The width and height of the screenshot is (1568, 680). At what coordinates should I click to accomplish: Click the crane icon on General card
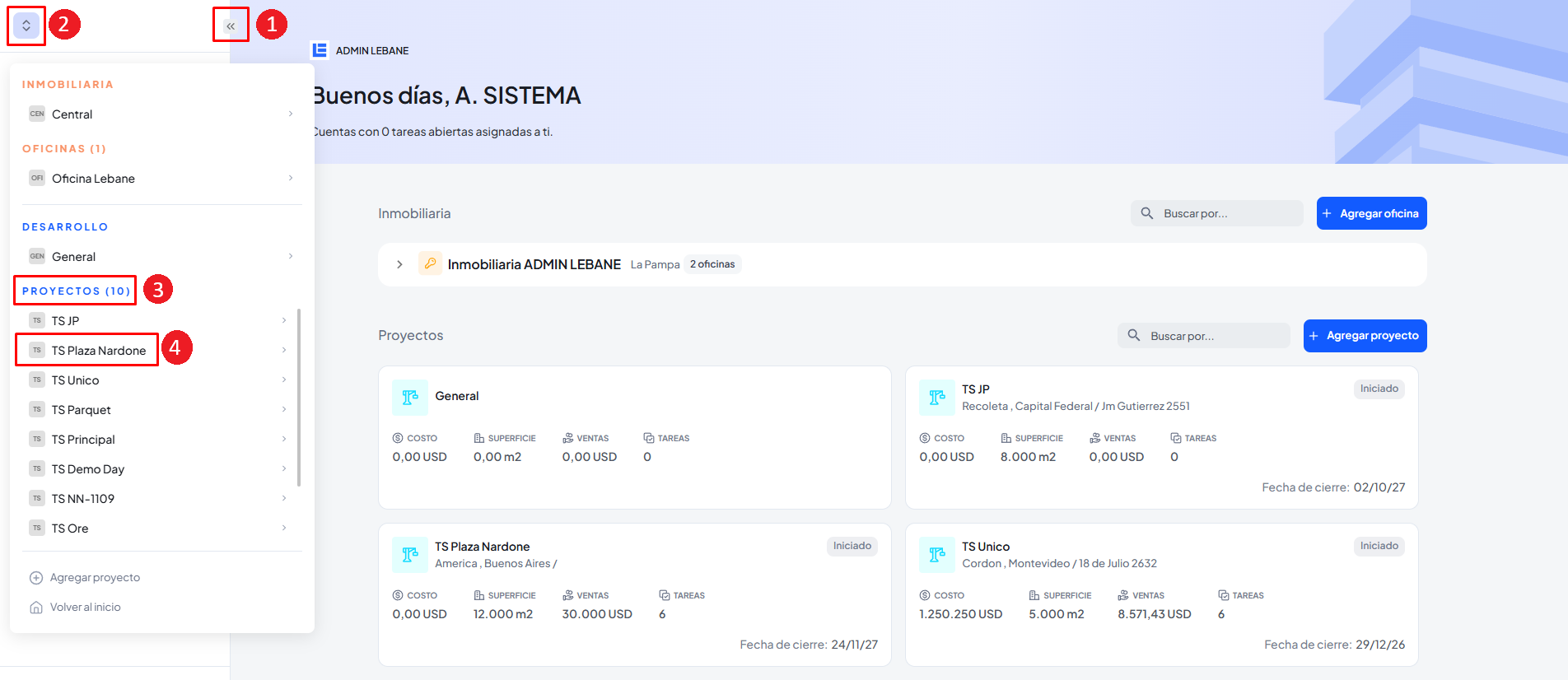(409, 398)
